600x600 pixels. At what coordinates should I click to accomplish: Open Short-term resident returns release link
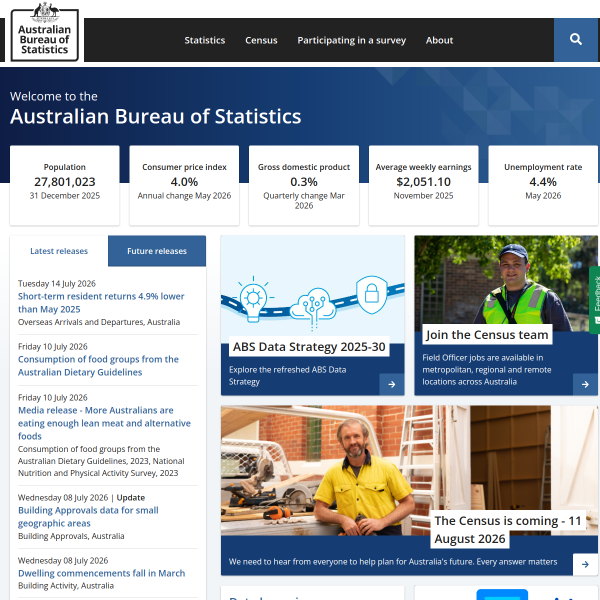[x=101, y=303]
